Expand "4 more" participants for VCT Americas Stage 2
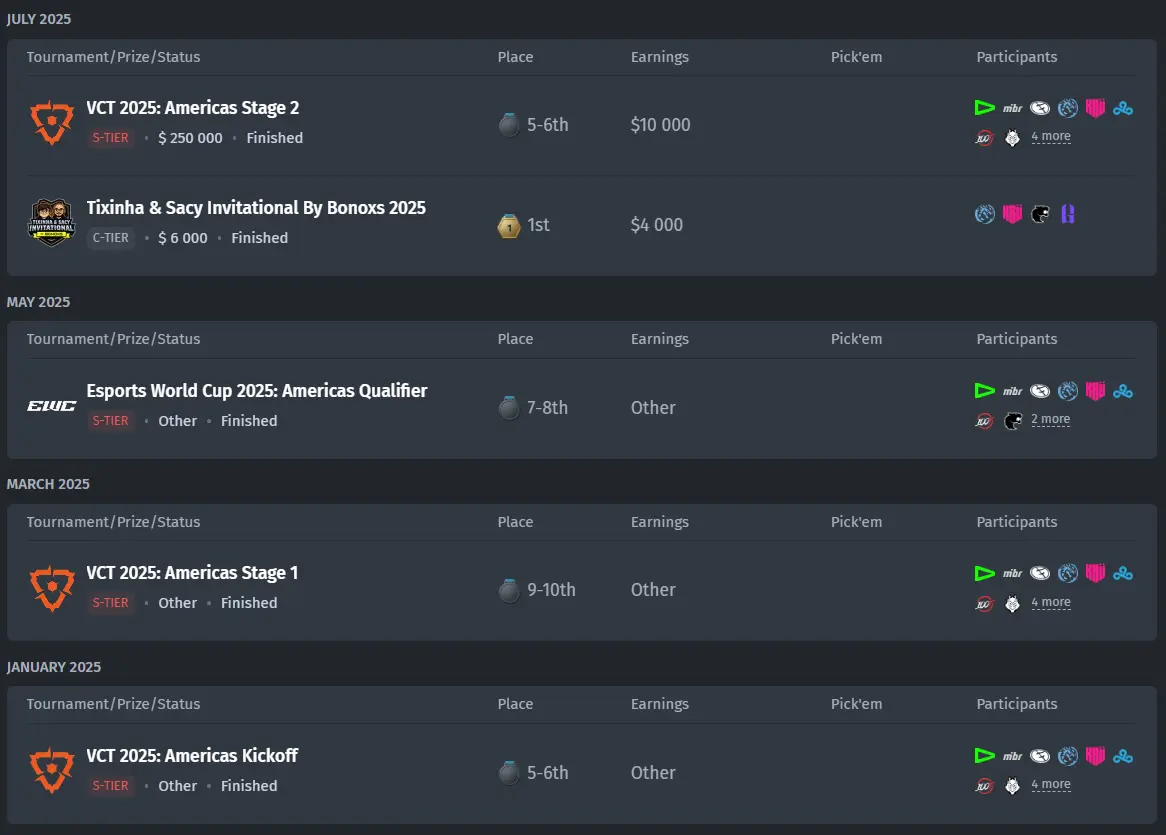1166x835 pixels. 1050,137
